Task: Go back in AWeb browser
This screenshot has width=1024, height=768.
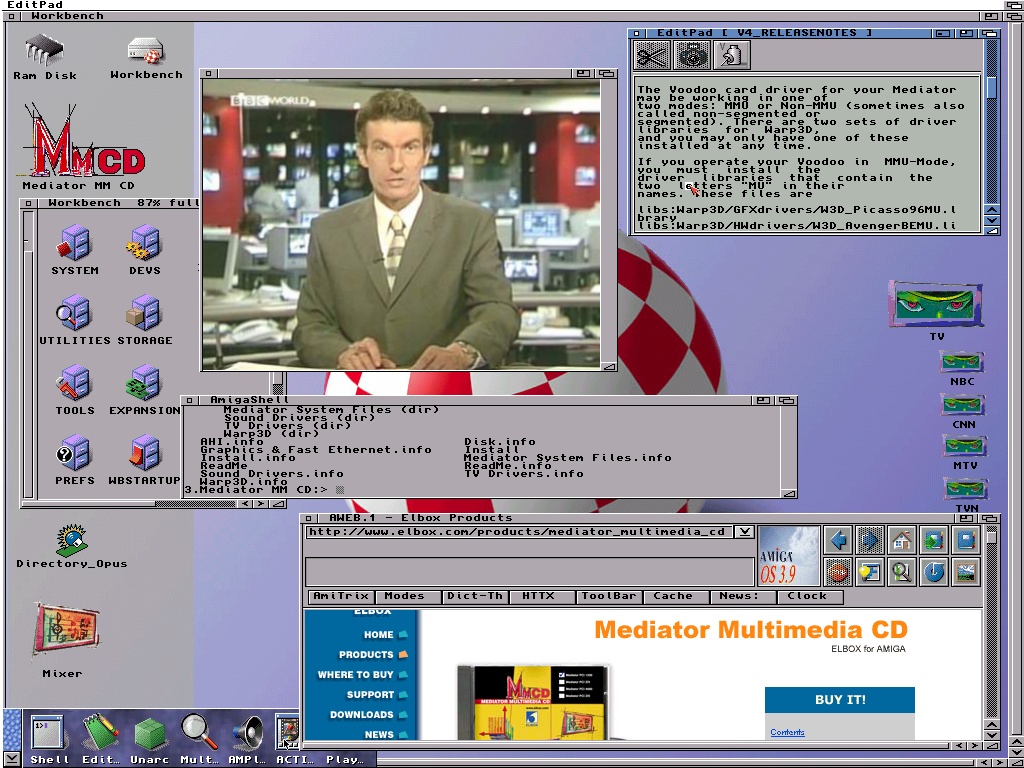Action: (x=838, y=540)
